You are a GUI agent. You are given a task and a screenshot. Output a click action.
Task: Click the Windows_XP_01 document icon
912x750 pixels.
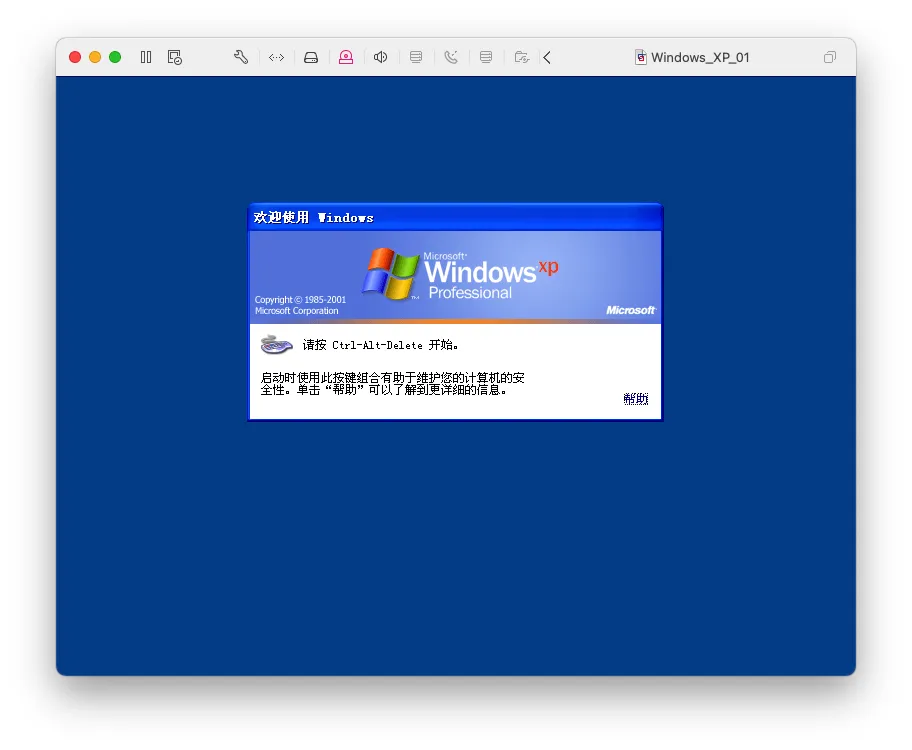pyautogui.click(x=640, y=57)
